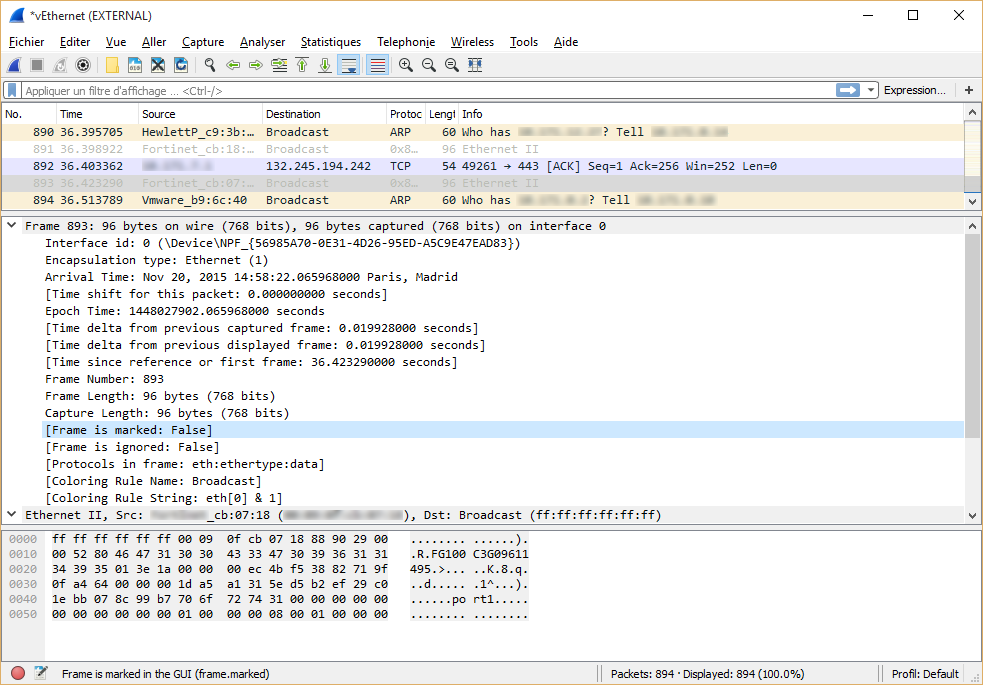
Task: Open the Aide menu
Action: click(565, 42)
